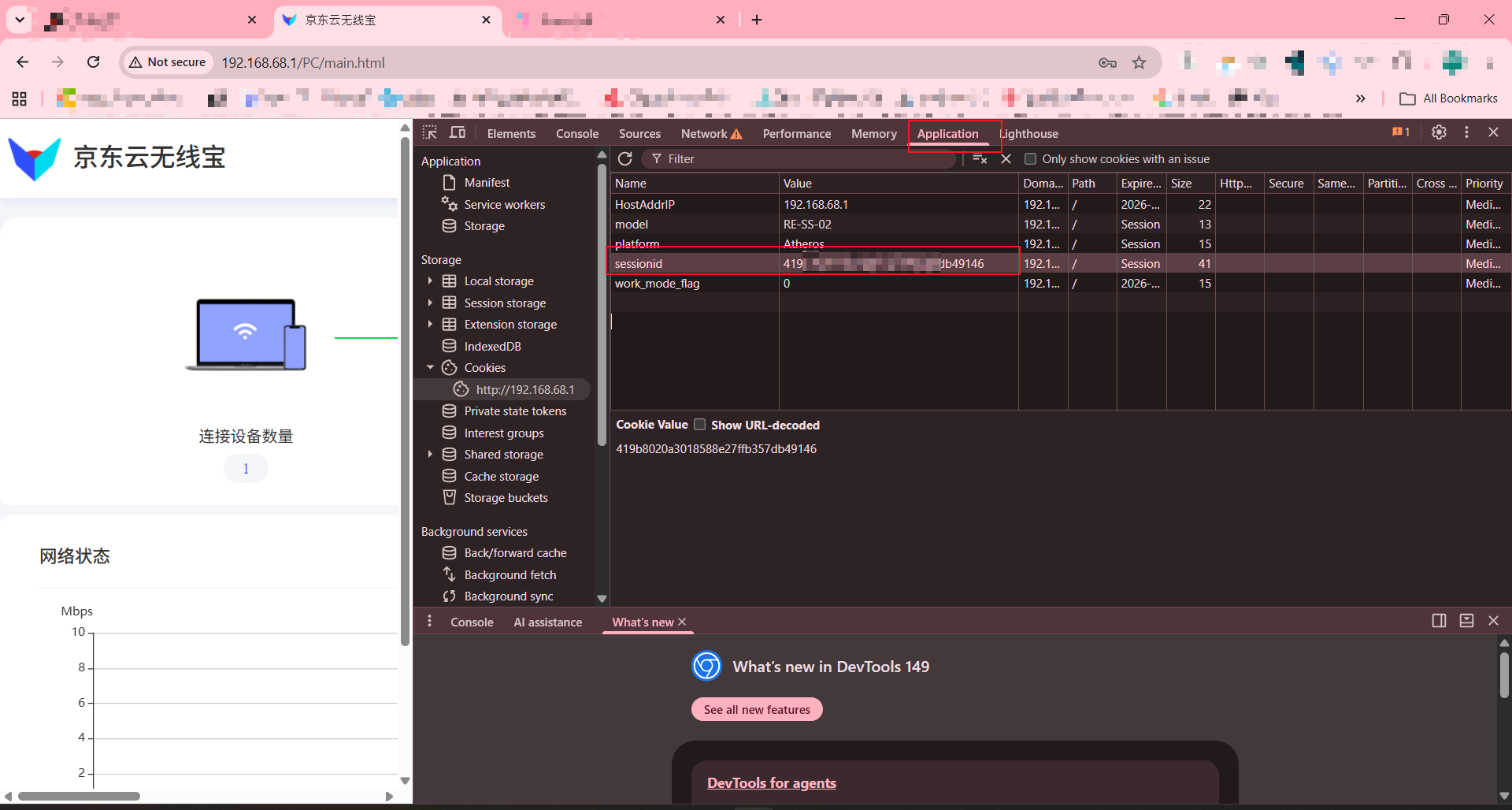Open Storage buckets
This screenshot has width=1512, height=810.
[506, 497]
